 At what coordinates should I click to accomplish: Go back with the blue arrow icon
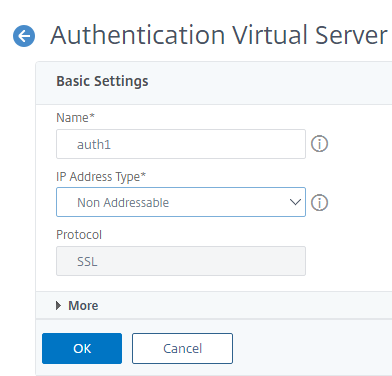pyautogui.click(x=24, y=36)
